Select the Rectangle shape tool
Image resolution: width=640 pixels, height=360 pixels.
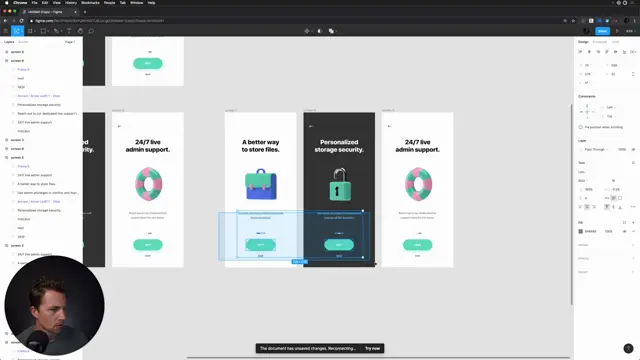(43, 31)
